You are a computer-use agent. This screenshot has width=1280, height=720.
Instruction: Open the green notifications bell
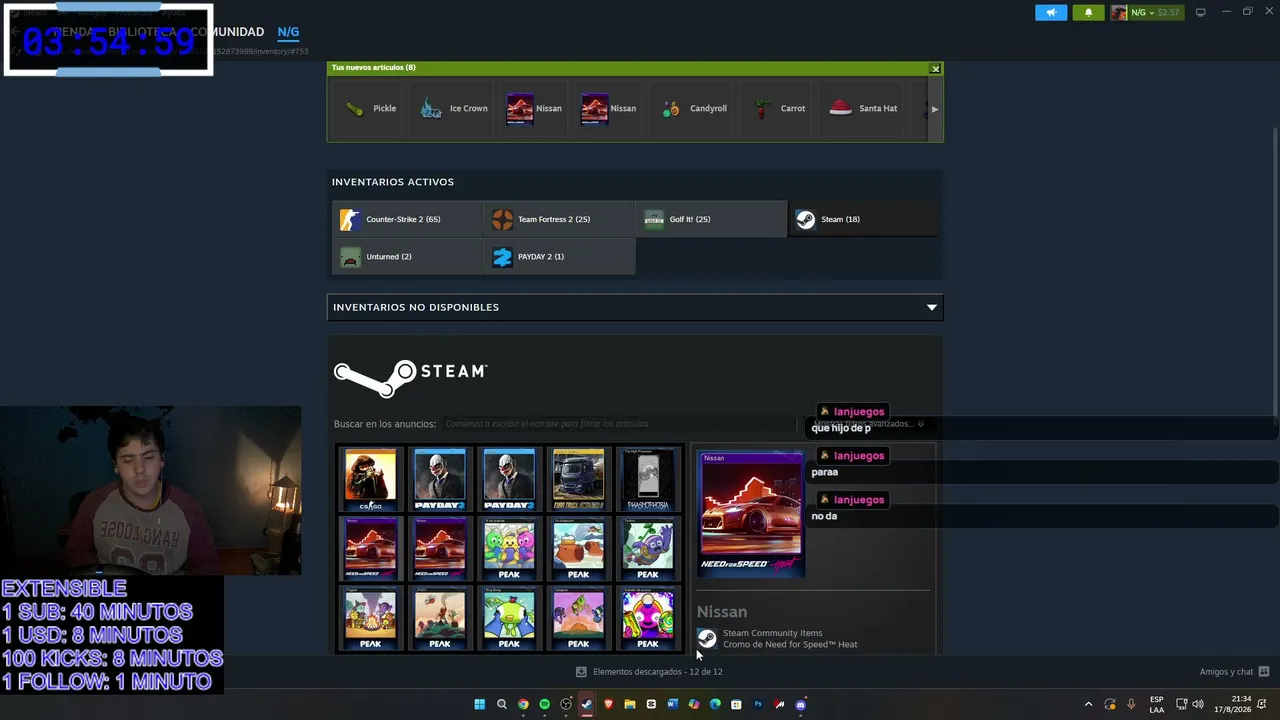1088,12
